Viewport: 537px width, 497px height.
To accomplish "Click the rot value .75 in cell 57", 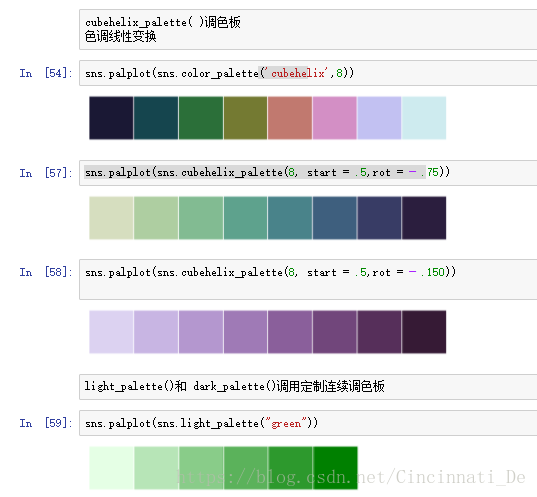I will point(430,172).
